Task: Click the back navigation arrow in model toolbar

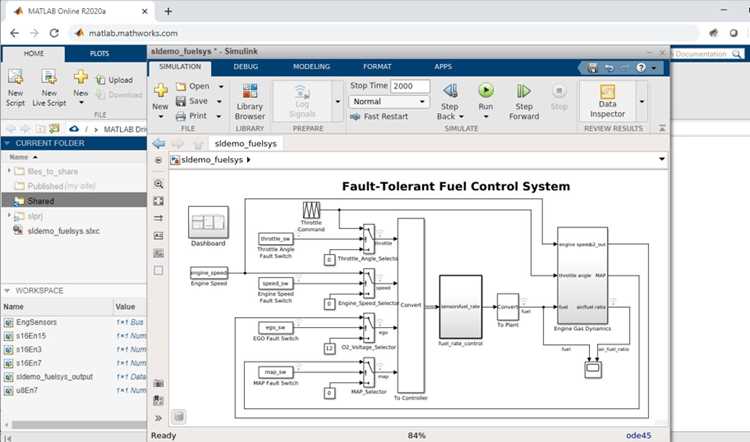Action: coord(159,143)
